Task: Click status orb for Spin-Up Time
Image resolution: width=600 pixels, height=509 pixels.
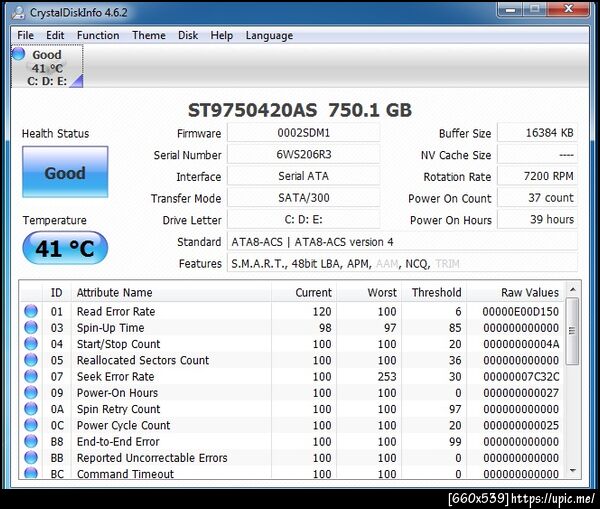Action: [31, 327]
